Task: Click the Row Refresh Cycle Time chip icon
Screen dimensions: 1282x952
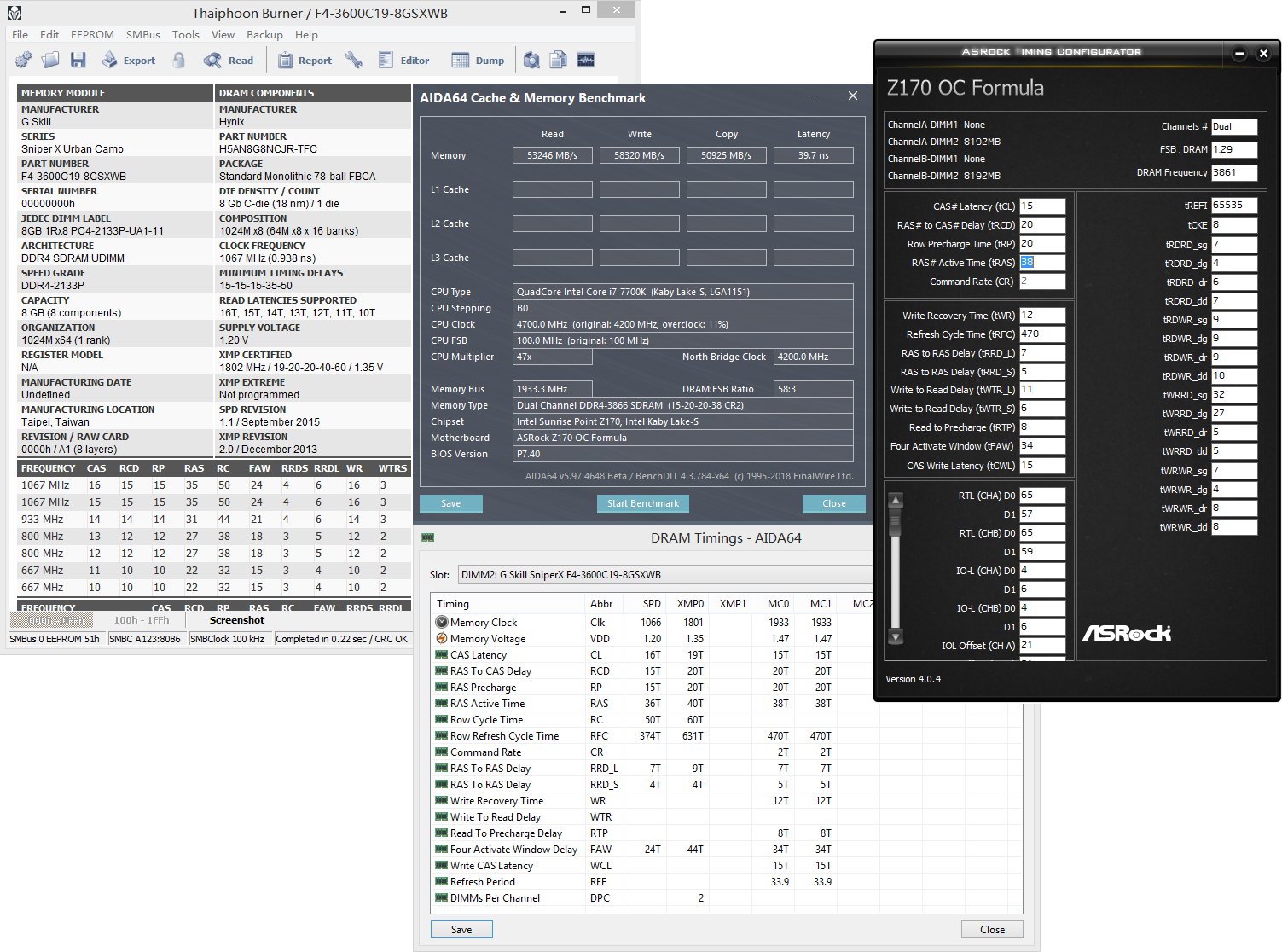Action: pos(442,735)
